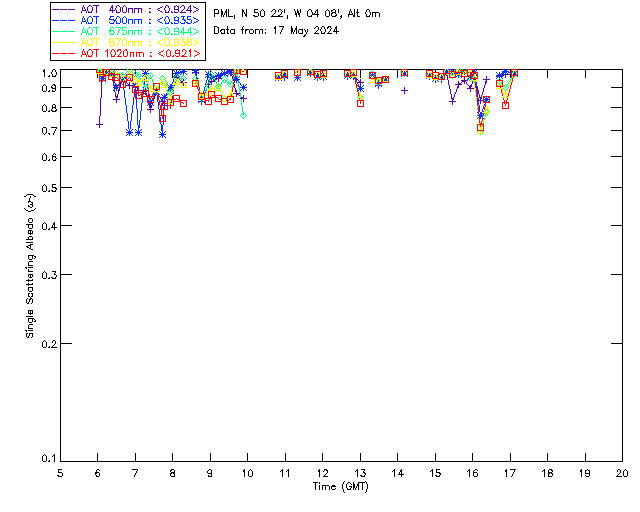Click the x-axis label 18

click(x=547, y=473)
